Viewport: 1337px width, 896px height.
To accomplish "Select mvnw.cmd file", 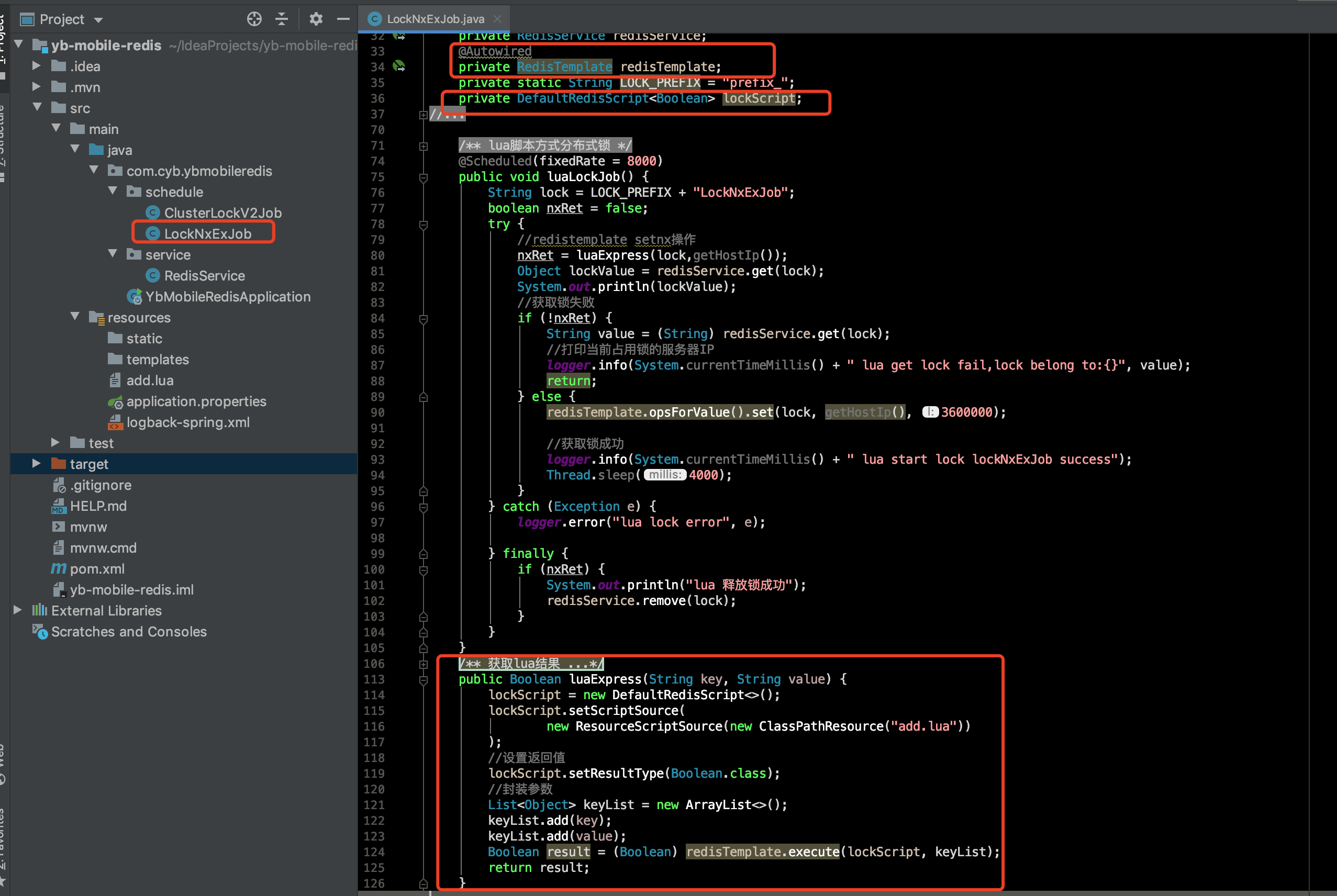I will point(103,548).
